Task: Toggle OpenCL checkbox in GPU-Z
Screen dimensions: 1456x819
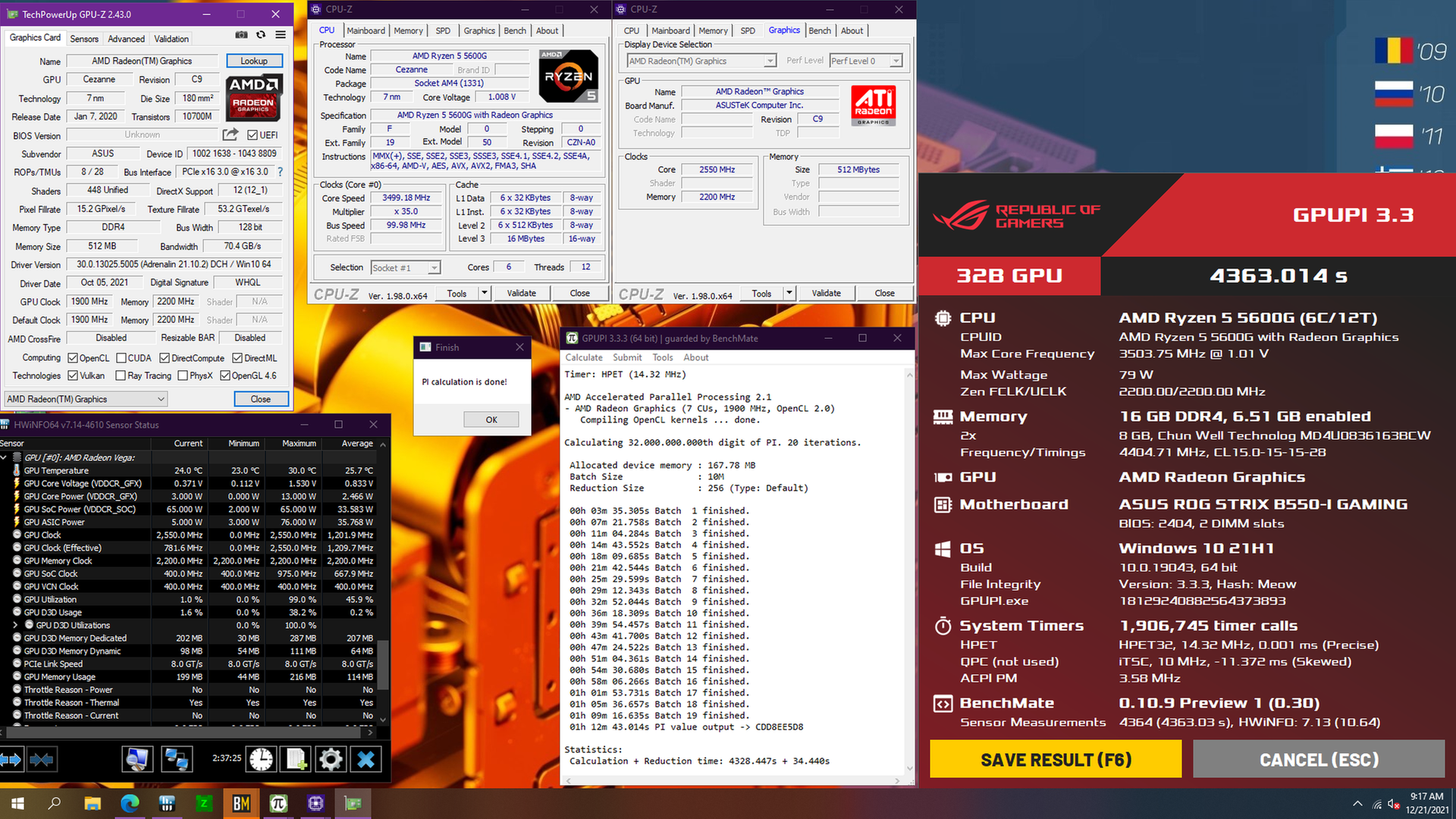Action: 73,358
